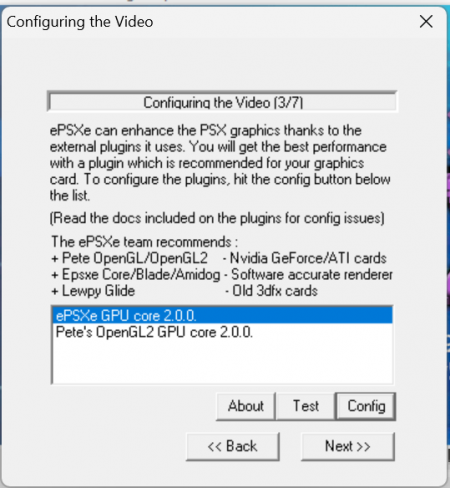Click The ePSXe team recommends line
Screen dimensions: 450x488
pos(145,242)
